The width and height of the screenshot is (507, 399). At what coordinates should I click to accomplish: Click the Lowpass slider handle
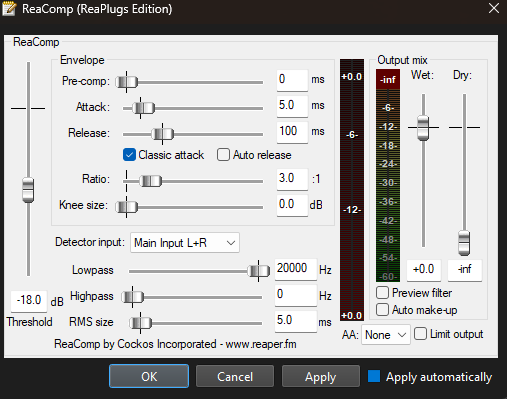(259, 271)
